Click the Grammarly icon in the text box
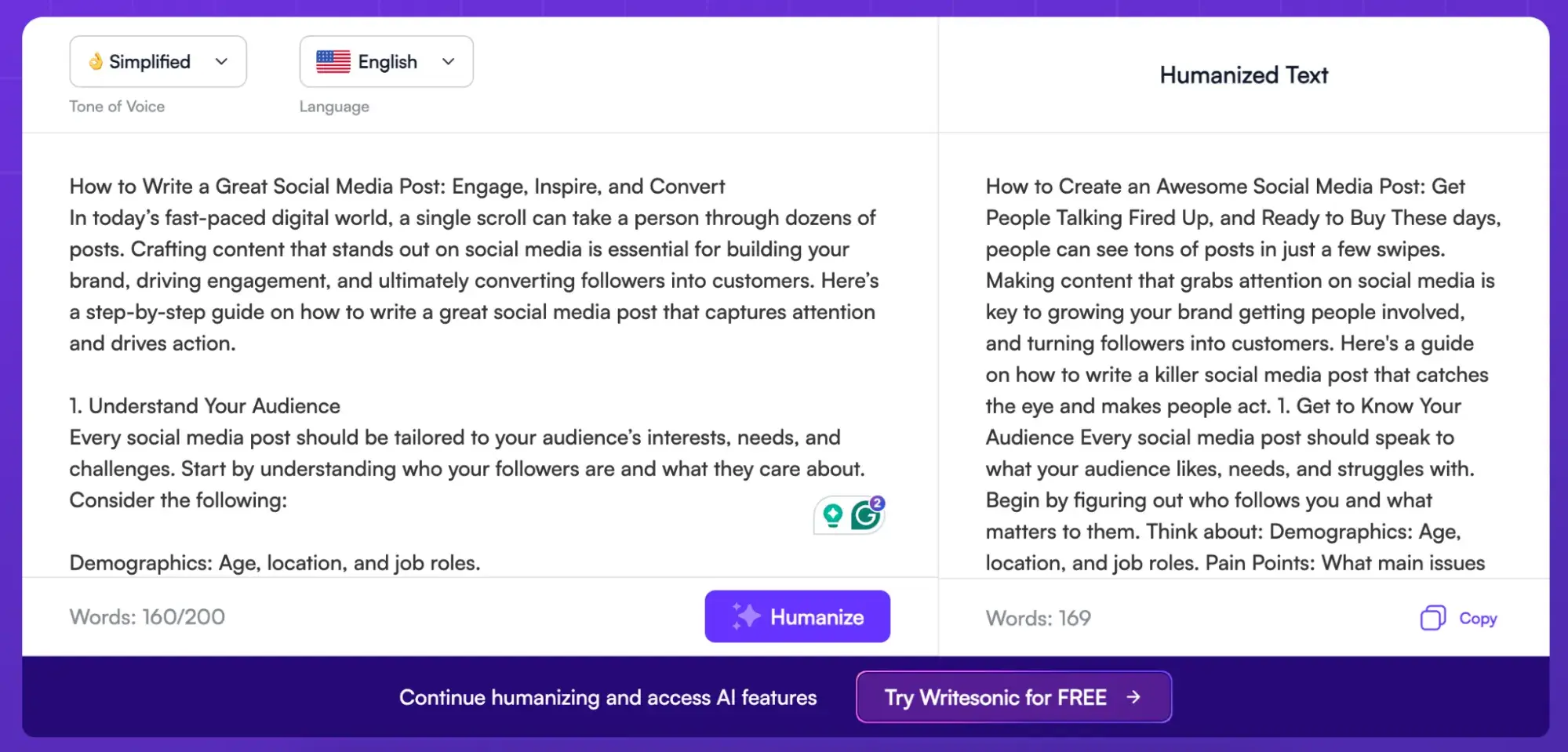Screen dimensions: 1568x752 pyautogui.click(x=866, y=515)
